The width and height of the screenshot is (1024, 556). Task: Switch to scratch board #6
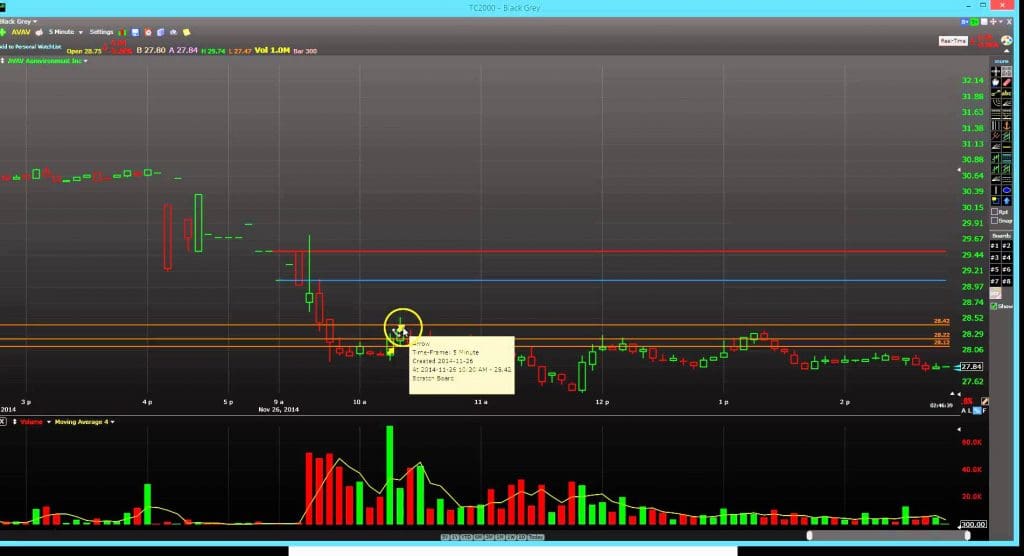pyautogui.click(x=1006, y=270)
